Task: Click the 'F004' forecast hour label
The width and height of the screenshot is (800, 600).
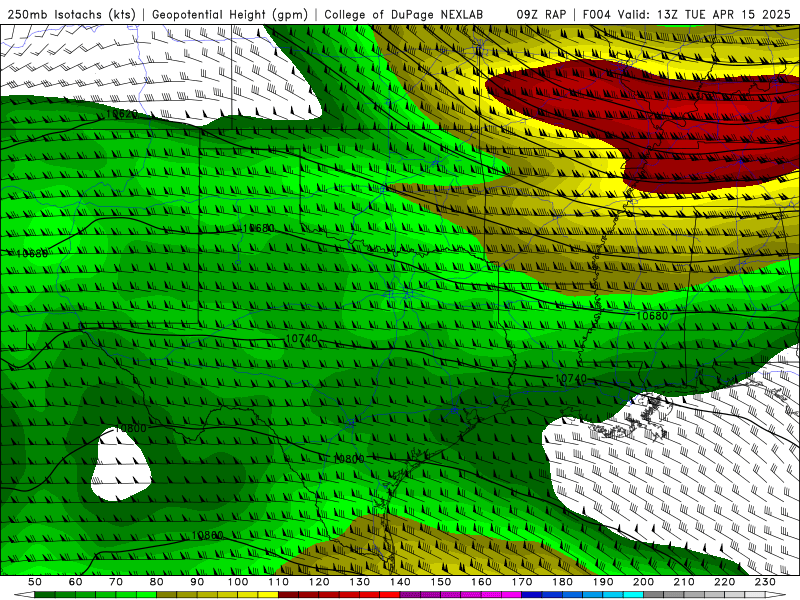Action: 596,14
